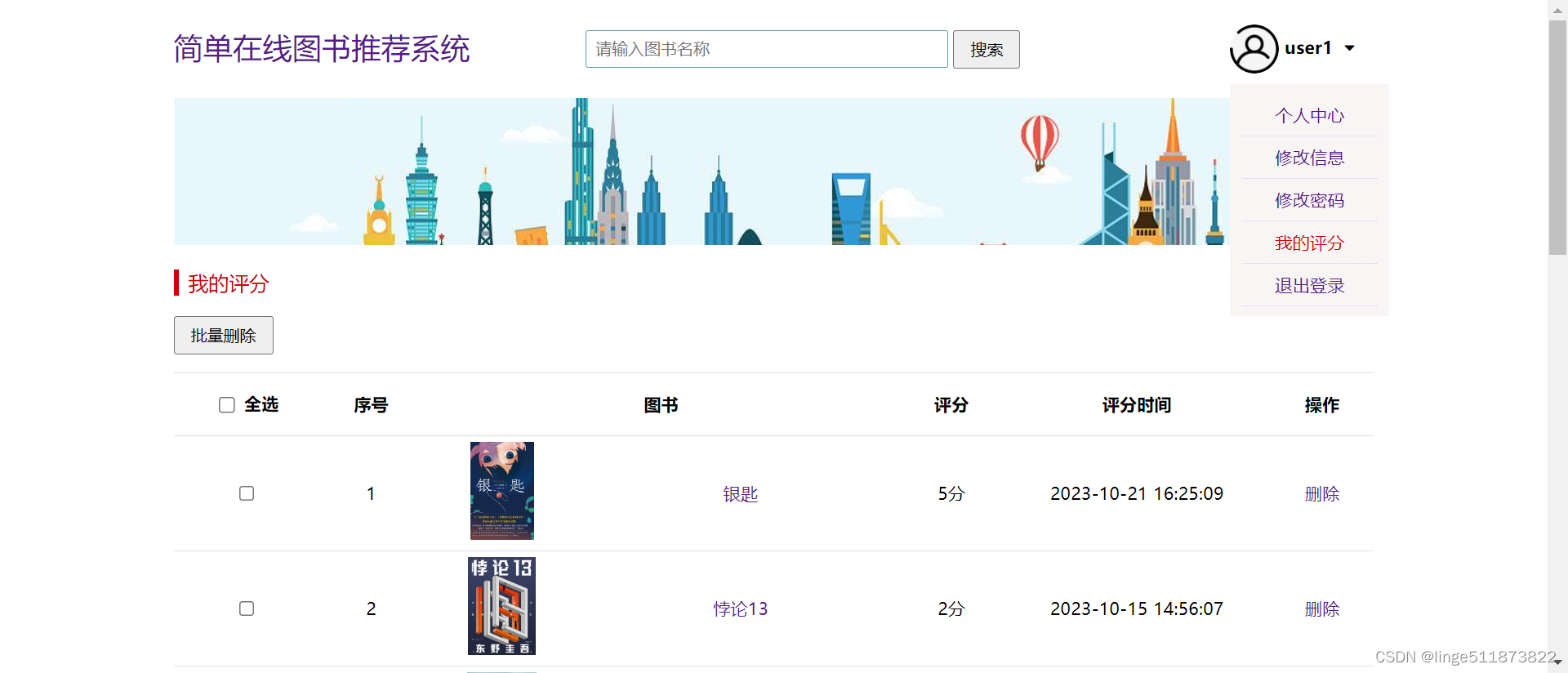The height and width of the screenshot is (673, 1568).
Task: Delete the 银匙 rating
Action: coord(1321,493)
